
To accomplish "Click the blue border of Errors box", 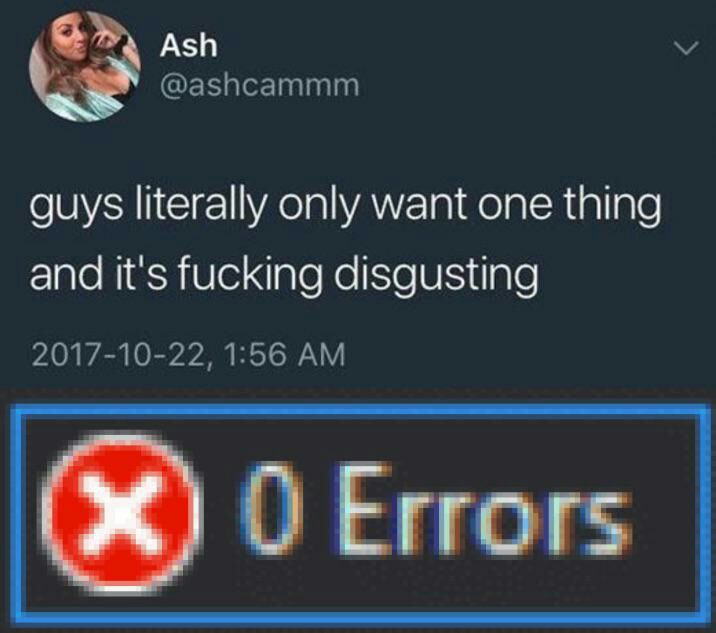I will [x=357, y=410].
